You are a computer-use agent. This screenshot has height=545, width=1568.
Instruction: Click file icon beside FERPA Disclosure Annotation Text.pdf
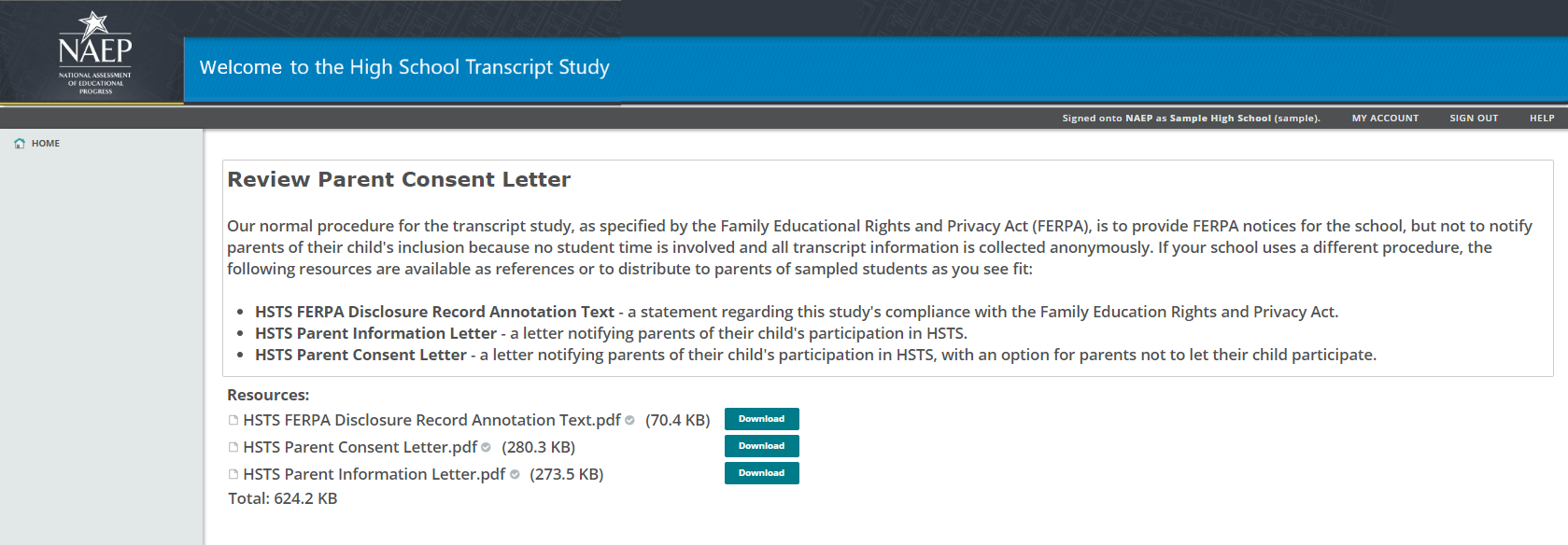pos(233,420)
